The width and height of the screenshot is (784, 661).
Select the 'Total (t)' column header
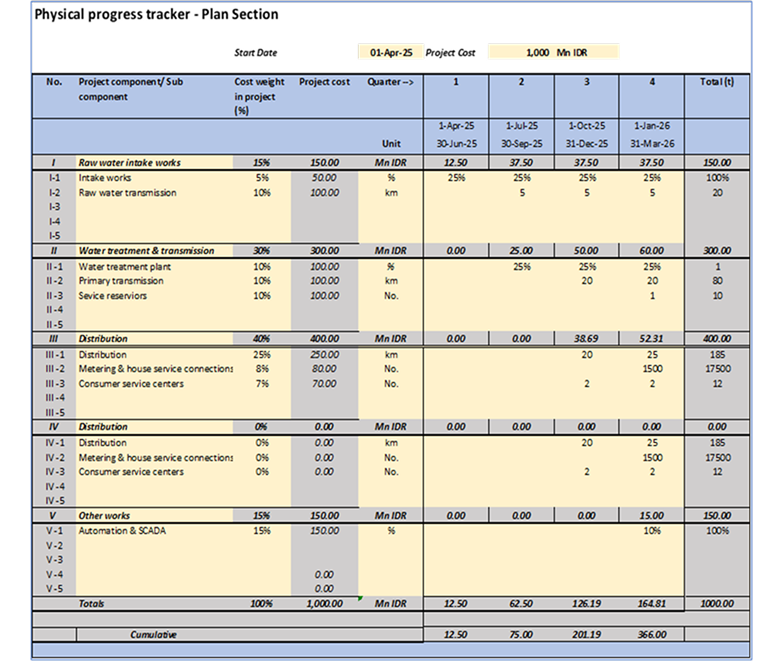[x=716, y=82]
